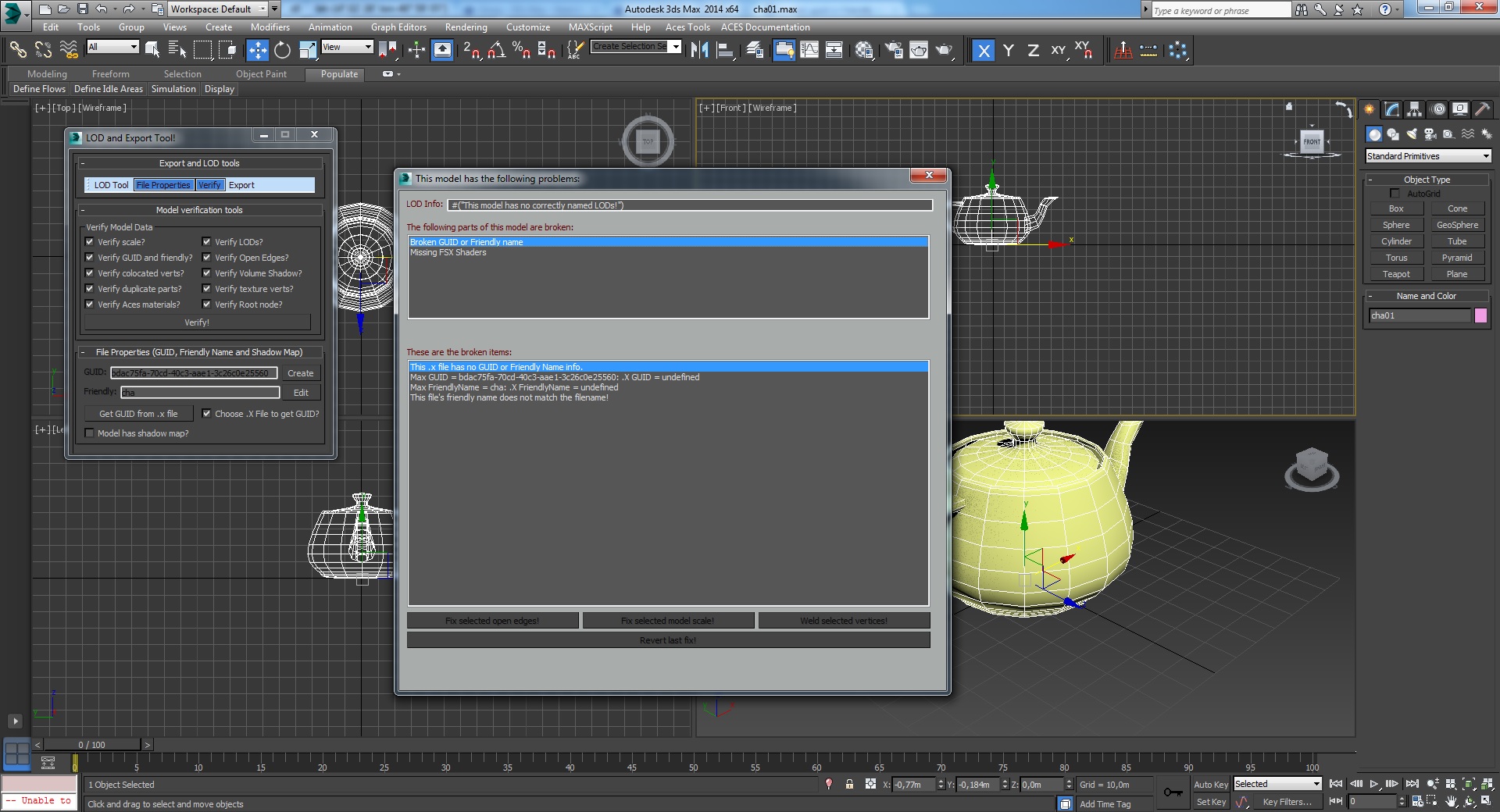Click the Zoom Extents All Selected icon

[x=1488, y=784]
